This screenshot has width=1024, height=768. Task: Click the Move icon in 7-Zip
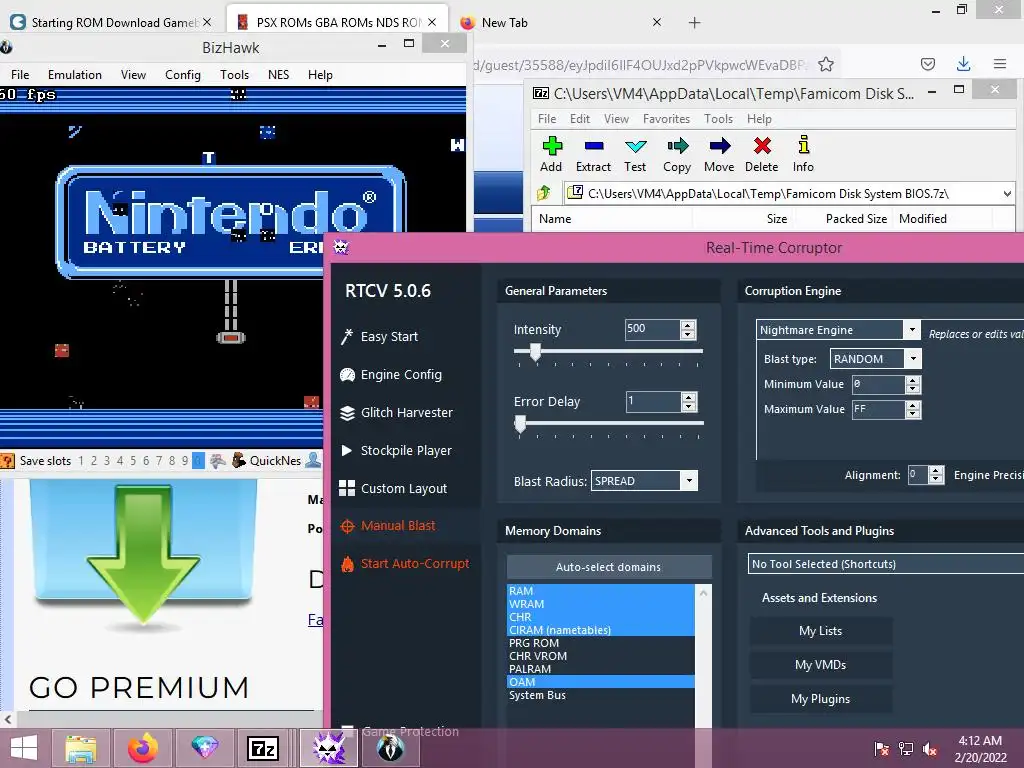(719, 146)
